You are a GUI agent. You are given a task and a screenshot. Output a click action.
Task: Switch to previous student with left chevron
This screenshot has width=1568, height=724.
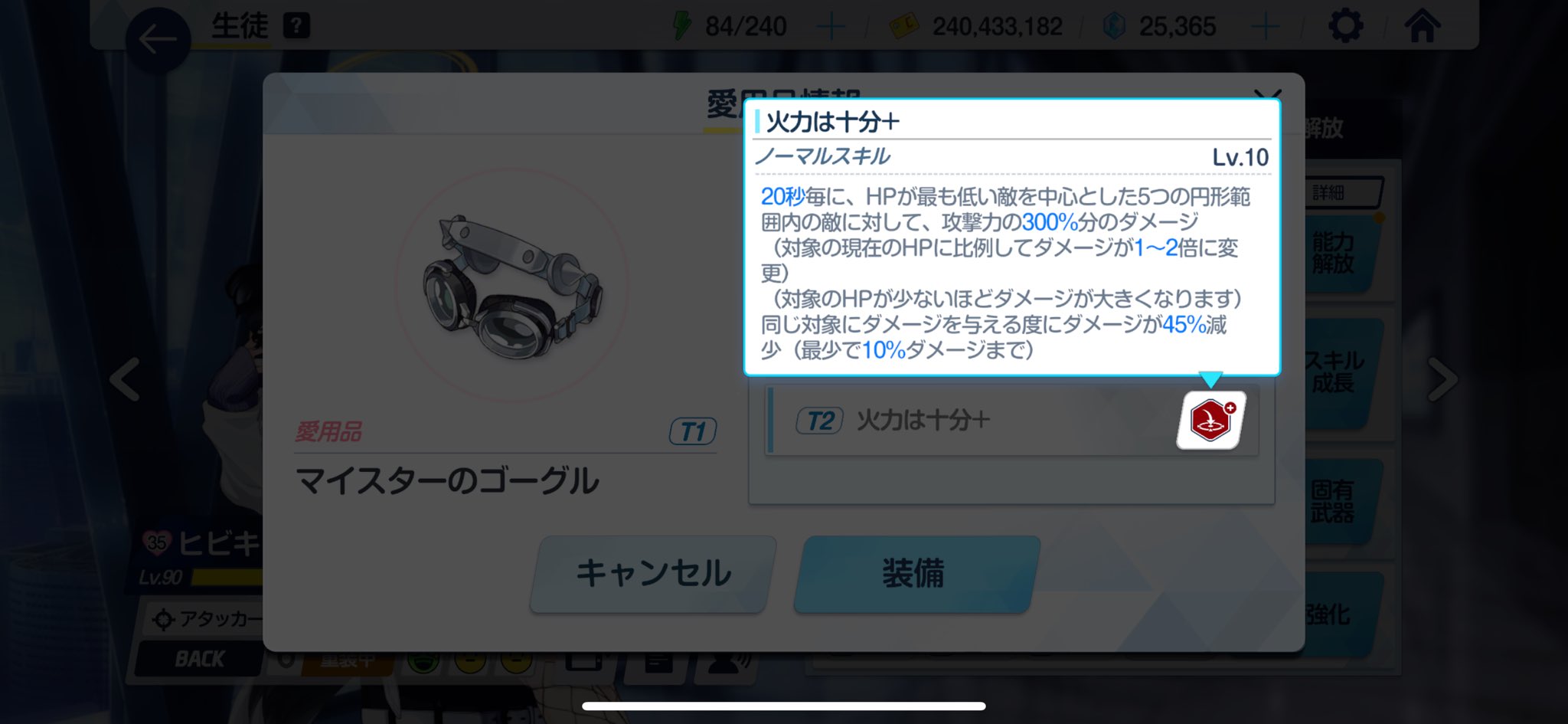(126, 378)
